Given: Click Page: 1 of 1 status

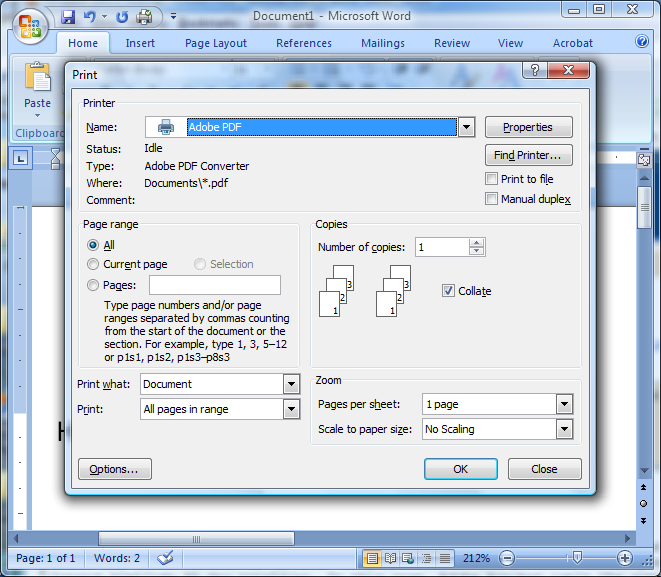Looking at the screenshot, I should tap(46, 558).
